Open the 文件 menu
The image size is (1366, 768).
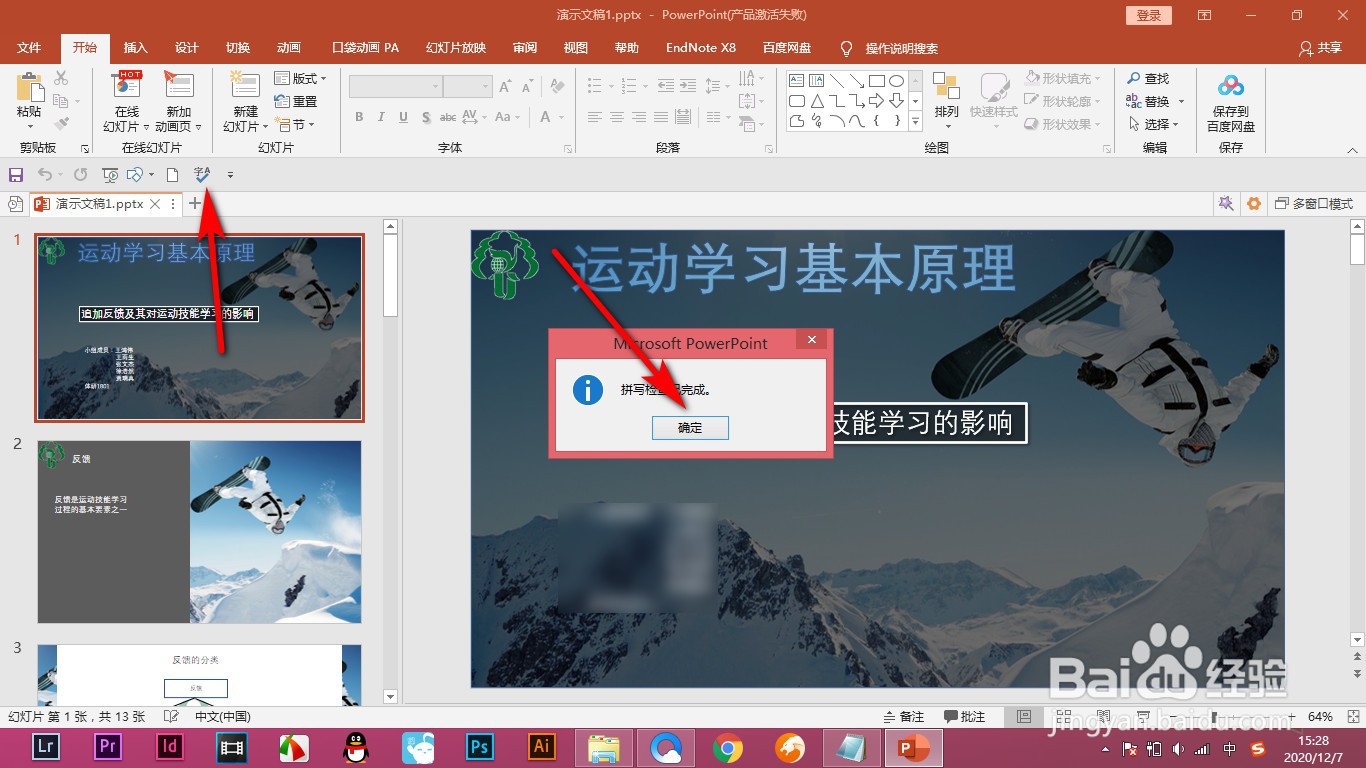tap(29, 48)
